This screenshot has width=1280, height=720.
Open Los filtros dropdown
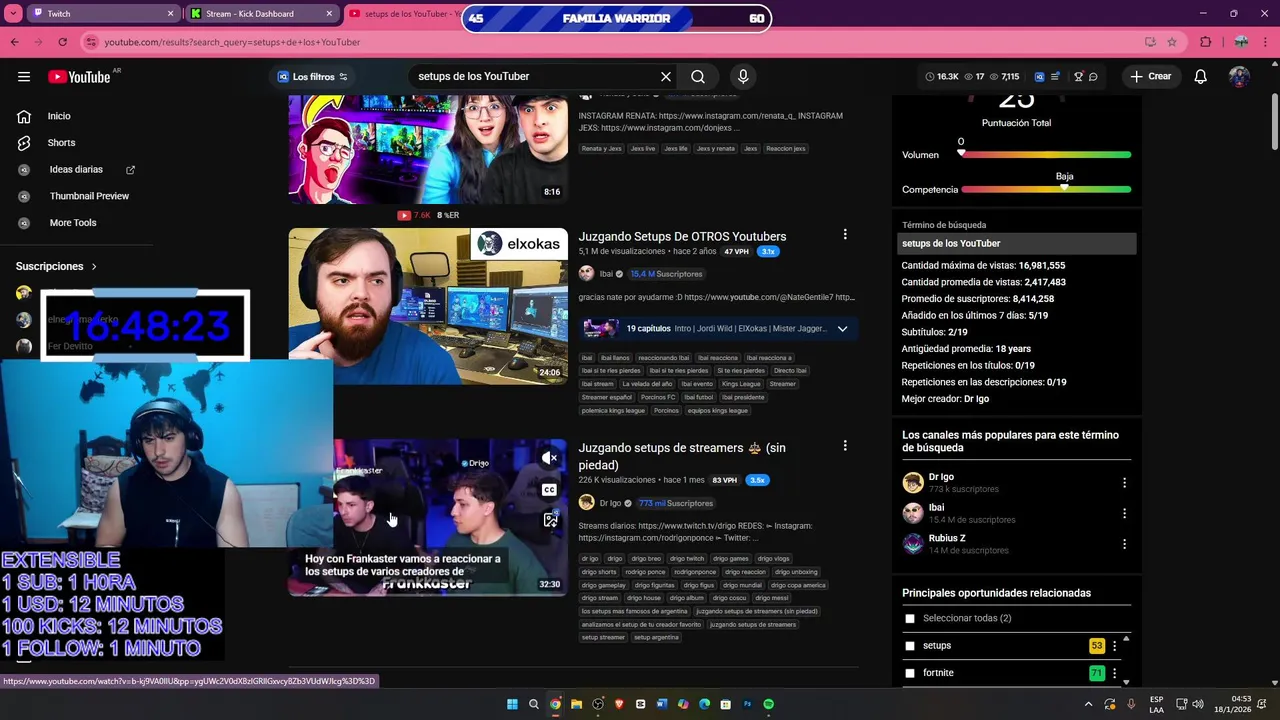pos(313,77)
